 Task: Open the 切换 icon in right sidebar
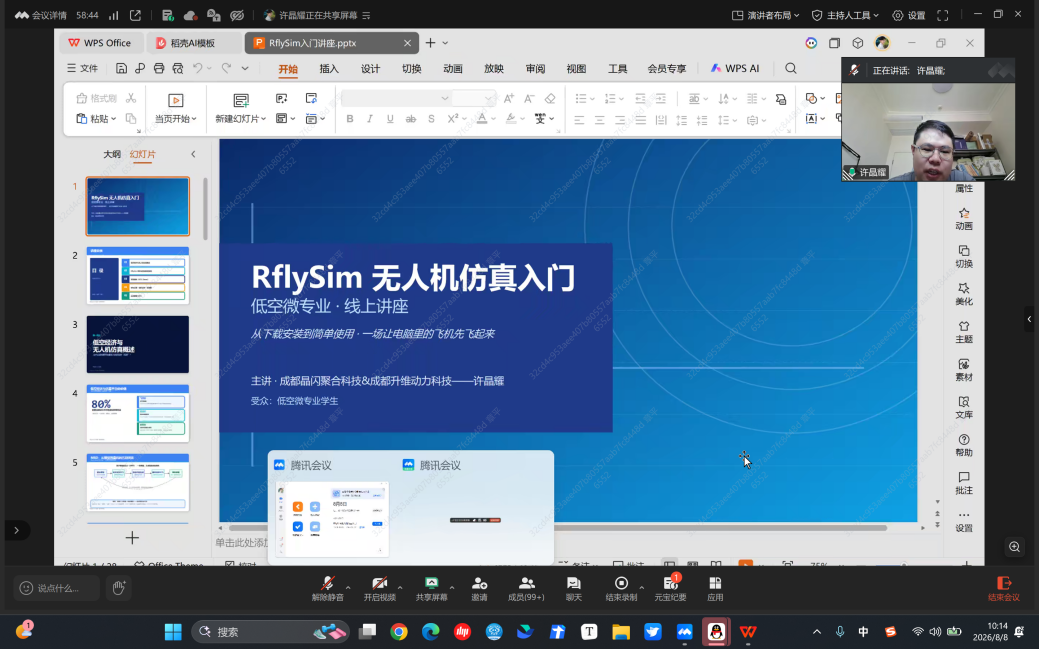964,257
